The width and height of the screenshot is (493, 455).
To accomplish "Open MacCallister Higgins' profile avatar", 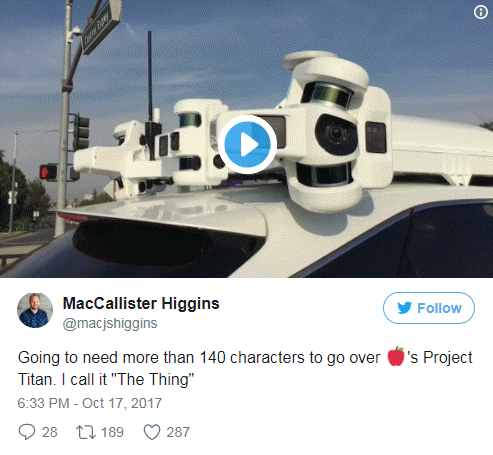I will pyautogui.click(x=35, y=310).
